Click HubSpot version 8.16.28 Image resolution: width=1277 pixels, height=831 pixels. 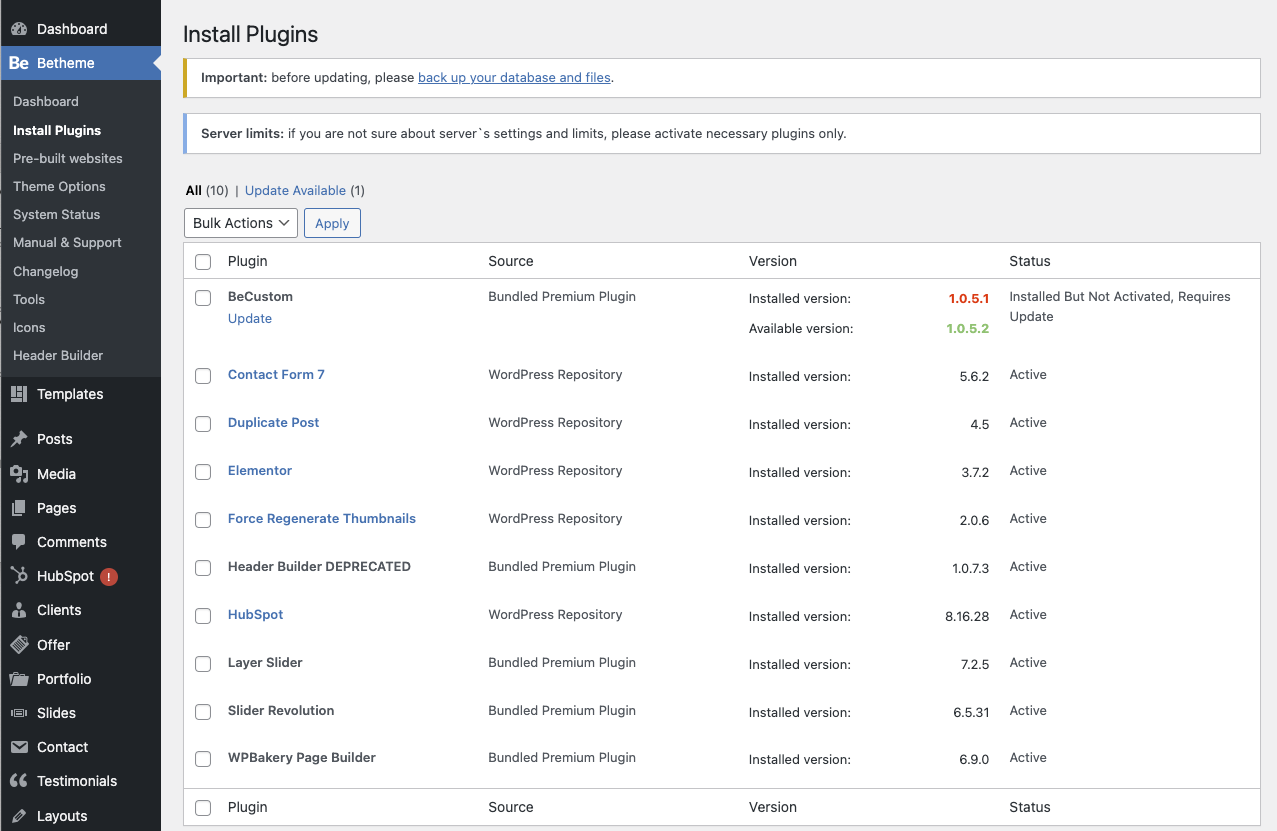coord(967,616)
